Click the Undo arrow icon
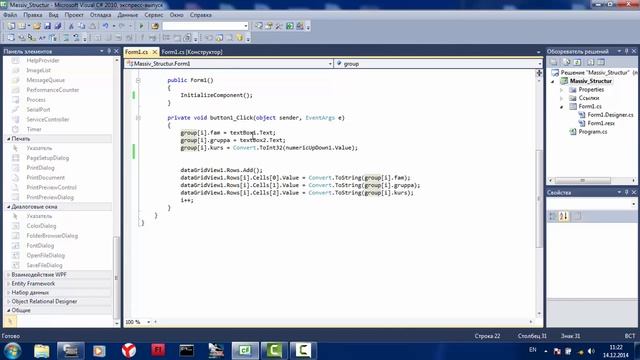Image resolution: width=640 pixels, height=360 pixels. pos(105,26)
